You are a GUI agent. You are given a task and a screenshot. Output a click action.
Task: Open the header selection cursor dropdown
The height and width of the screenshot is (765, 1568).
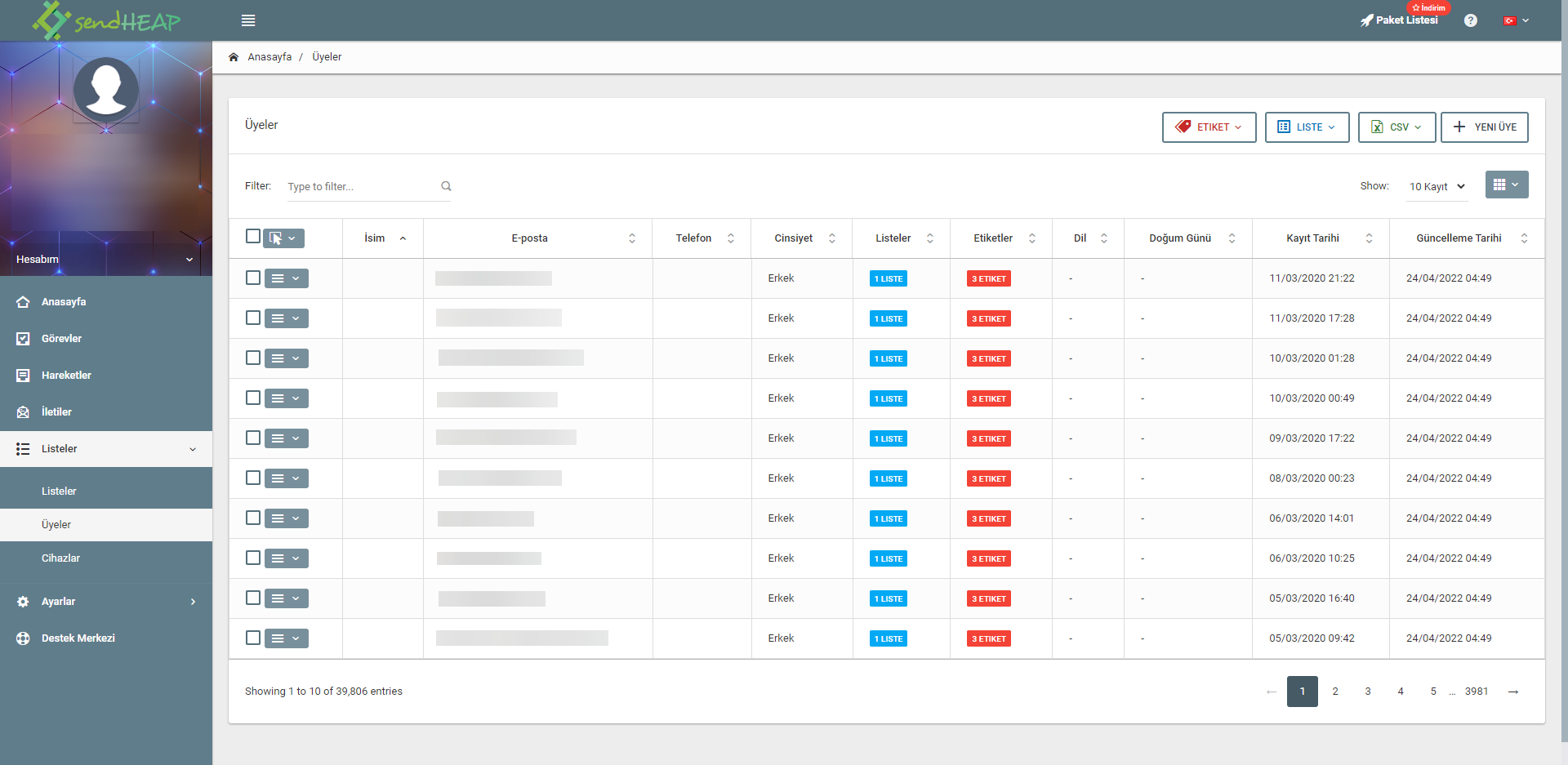coord(283,238)
